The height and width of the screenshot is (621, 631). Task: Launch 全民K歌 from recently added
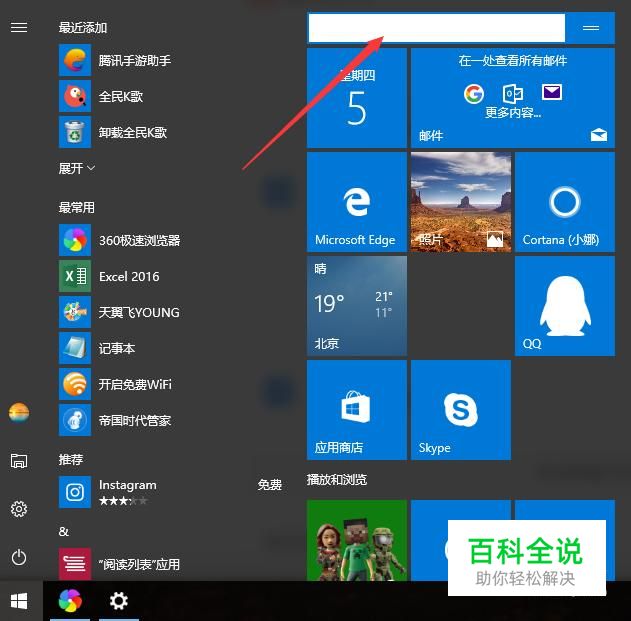pyautogui.click(x=121, y=97)
